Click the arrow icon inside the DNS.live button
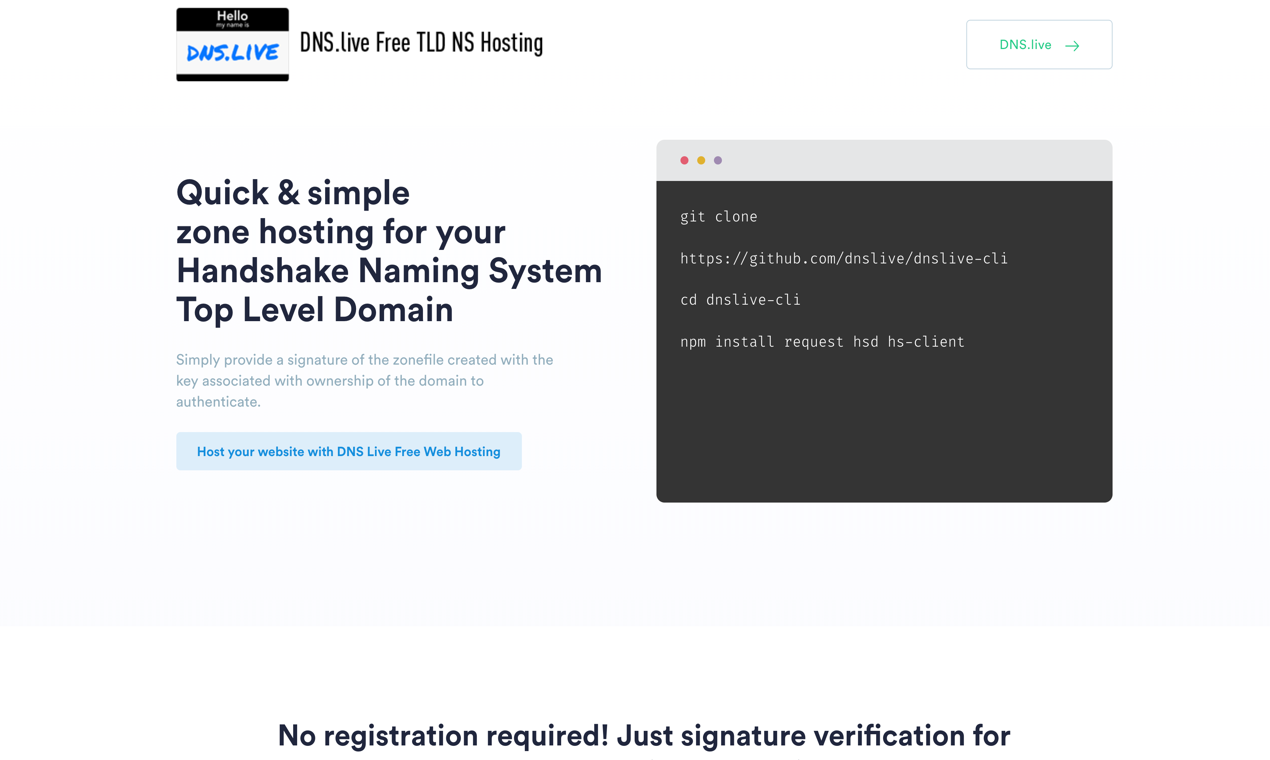The width and height of the screenshot is (1270, 760). click(1072, 45)
